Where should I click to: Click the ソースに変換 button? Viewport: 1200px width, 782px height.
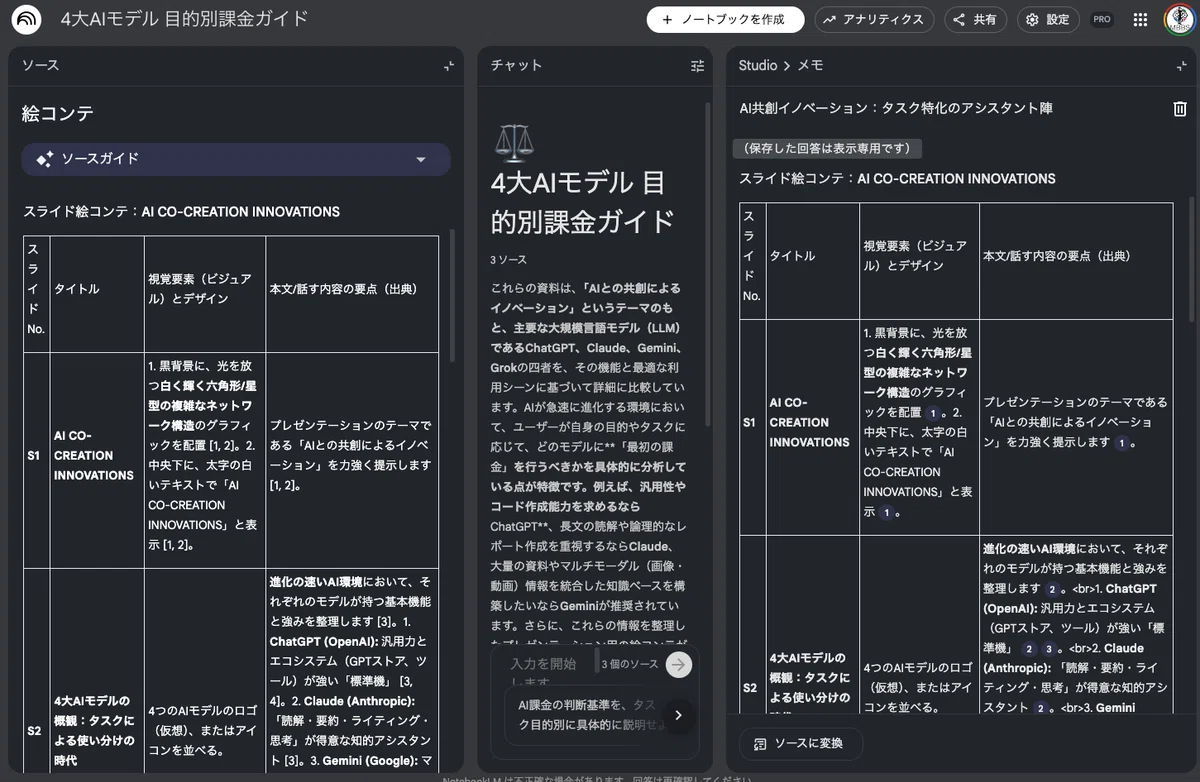click(801, 744)
